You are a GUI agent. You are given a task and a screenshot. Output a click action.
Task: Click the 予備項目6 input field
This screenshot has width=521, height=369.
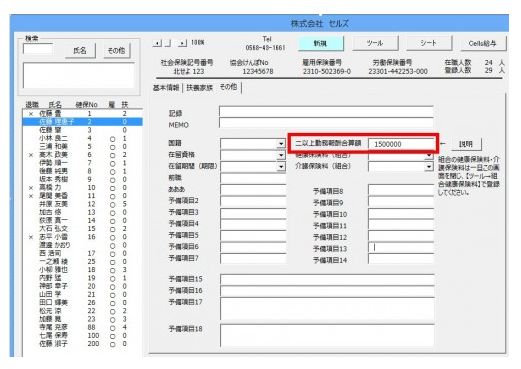point(253,247)
